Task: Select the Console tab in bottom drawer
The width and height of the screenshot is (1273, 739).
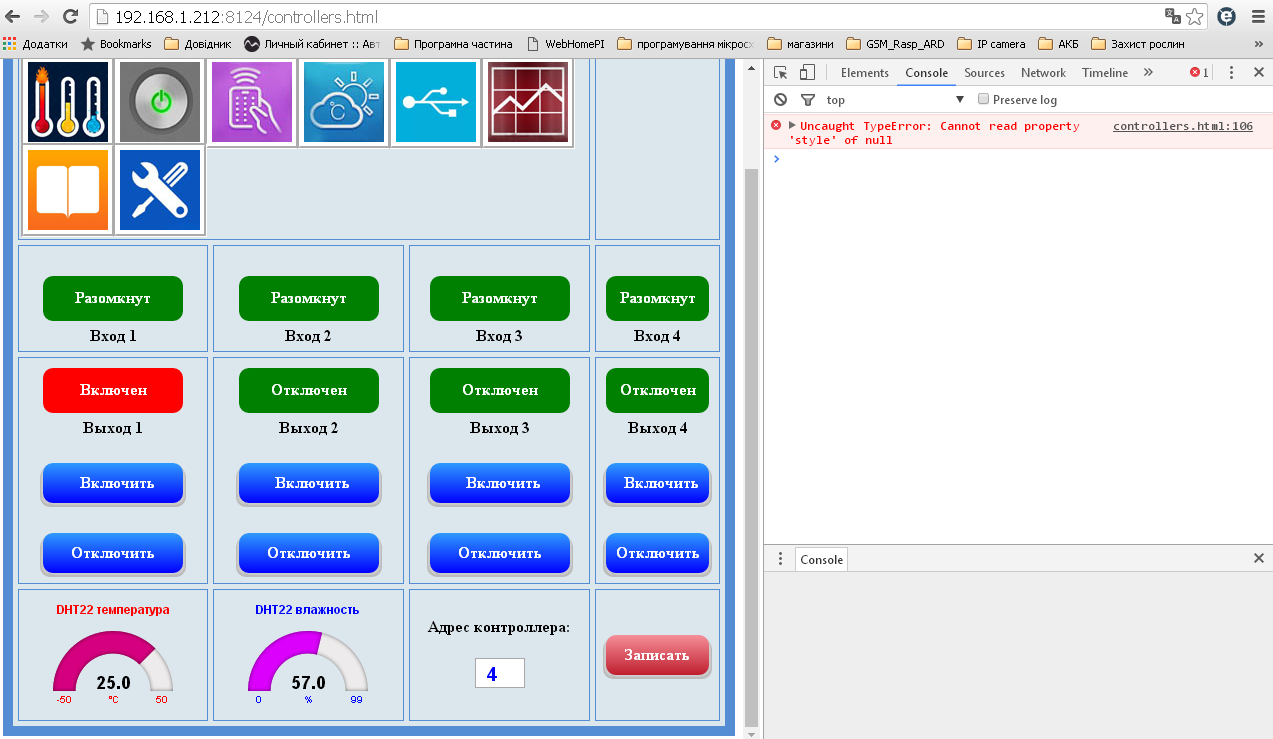Action: [821, 559]
